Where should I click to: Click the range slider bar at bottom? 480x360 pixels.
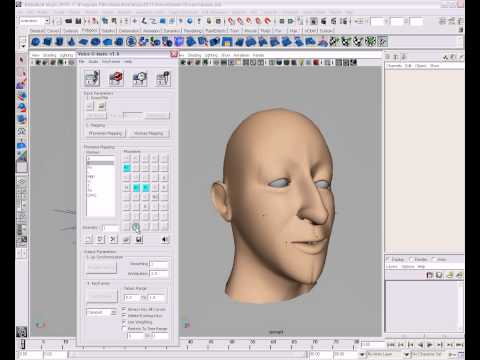pos(187,354)
